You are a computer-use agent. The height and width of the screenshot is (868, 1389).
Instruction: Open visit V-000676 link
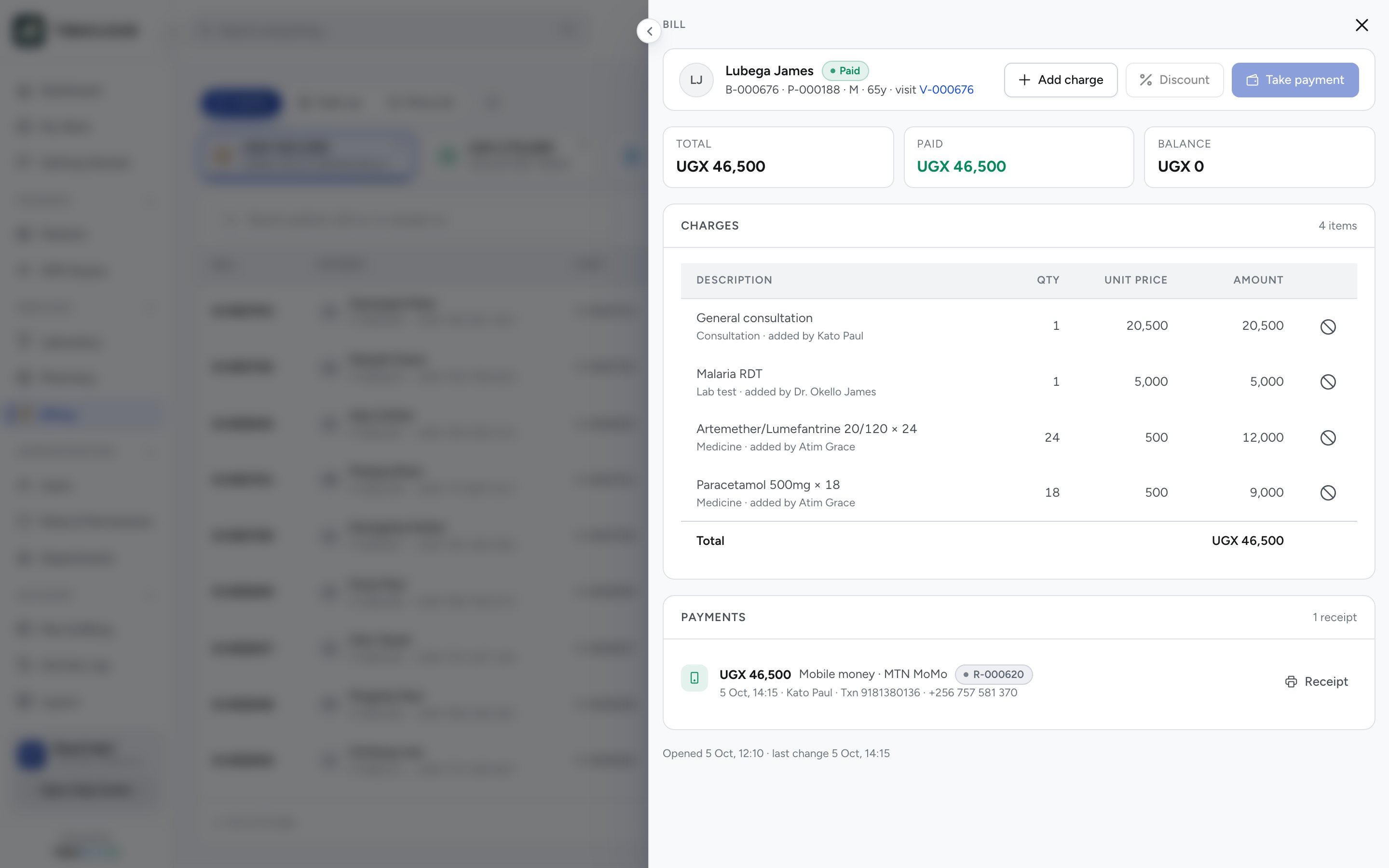[x=946, y=90]
